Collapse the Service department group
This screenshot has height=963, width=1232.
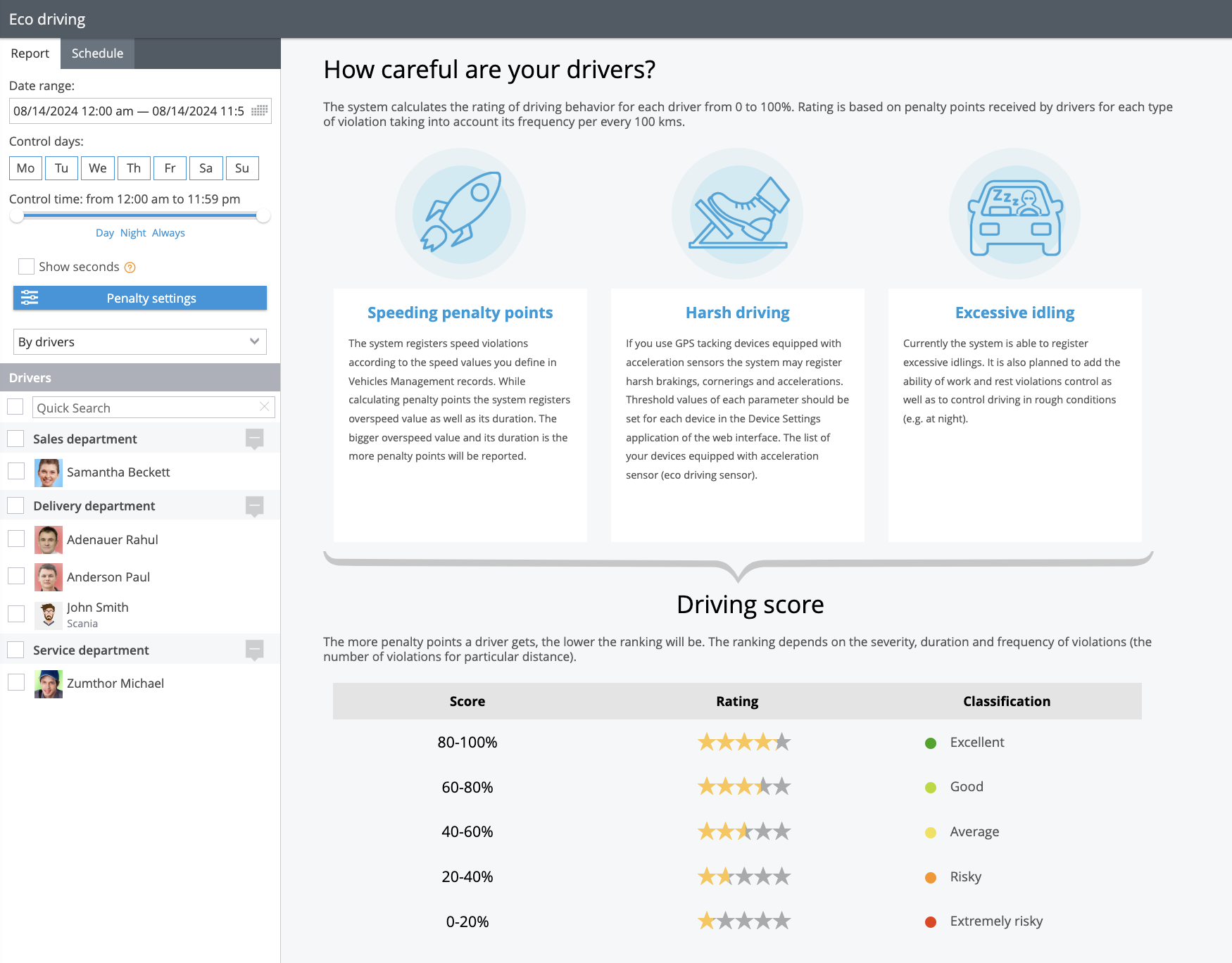tap(254, 650)
